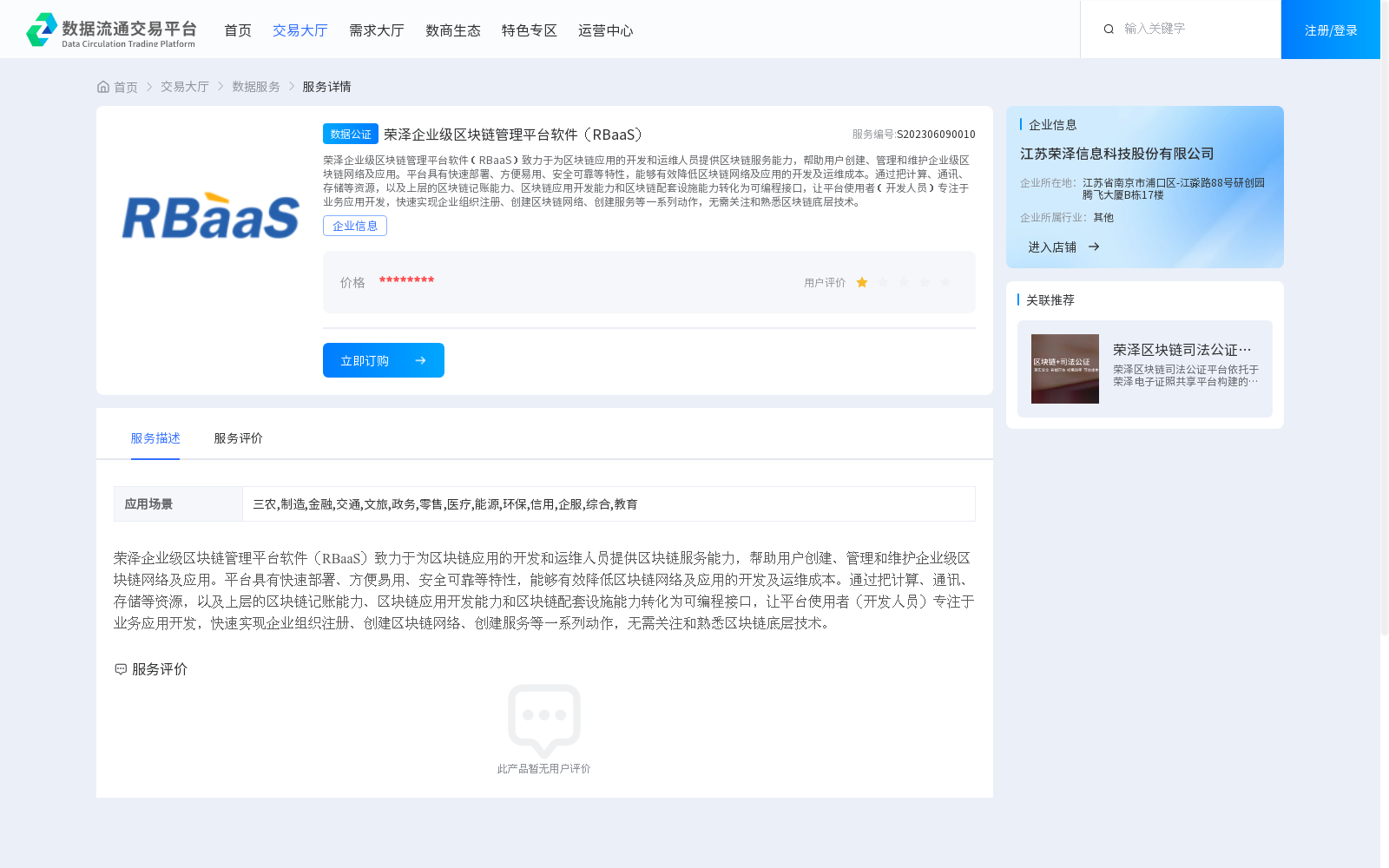Click the 数据公证 badge

351,134
